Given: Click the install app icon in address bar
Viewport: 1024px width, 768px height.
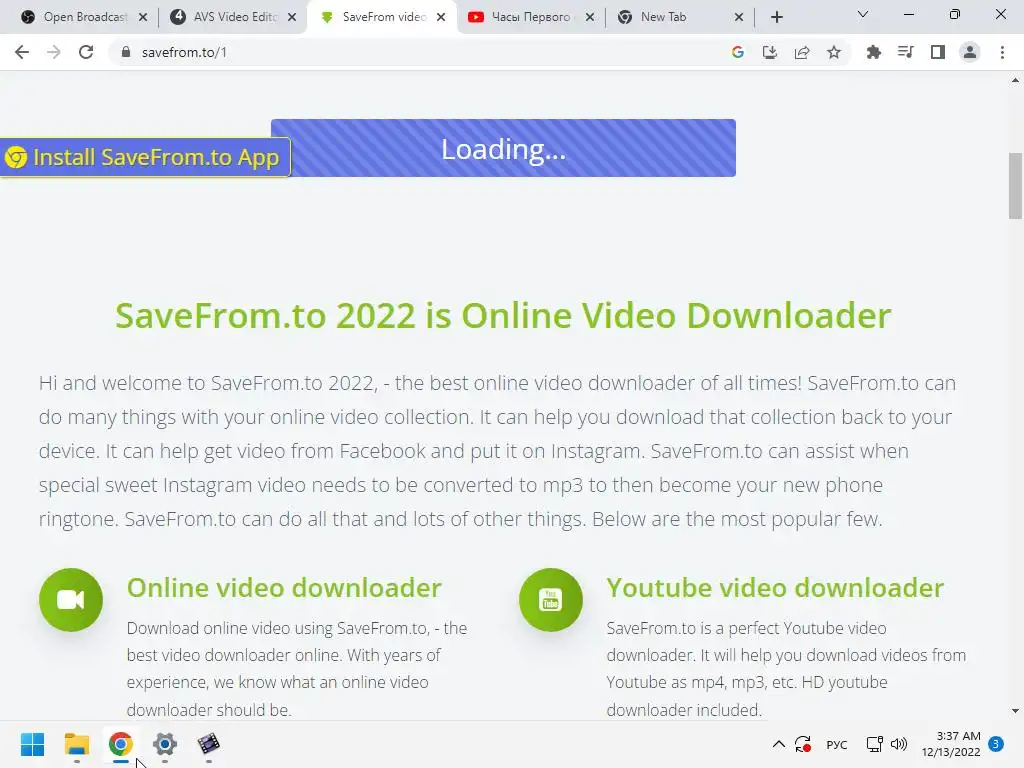Looking at the screenshot, I should pyautogui.click(x=770, y=52).
